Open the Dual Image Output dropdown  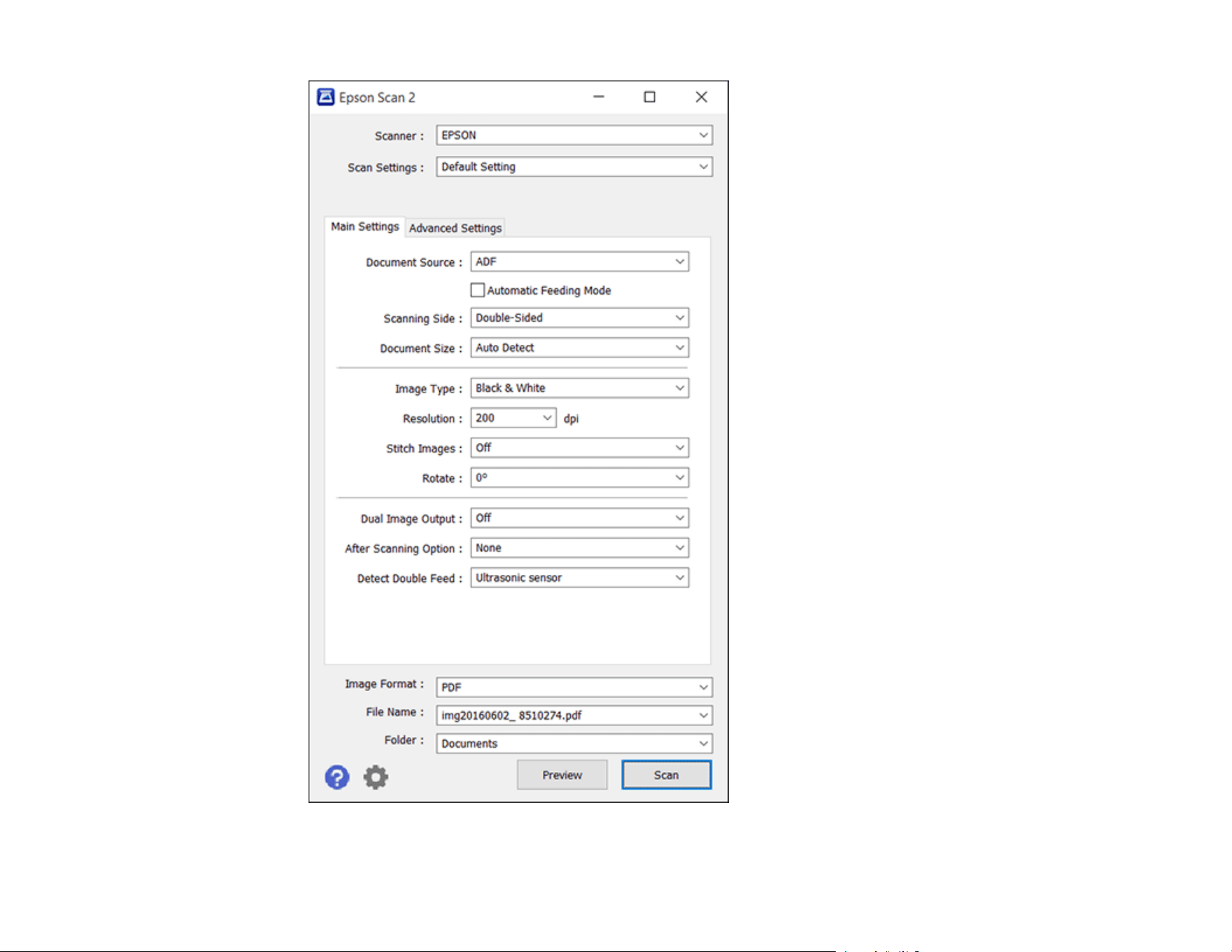pos(580,518)
